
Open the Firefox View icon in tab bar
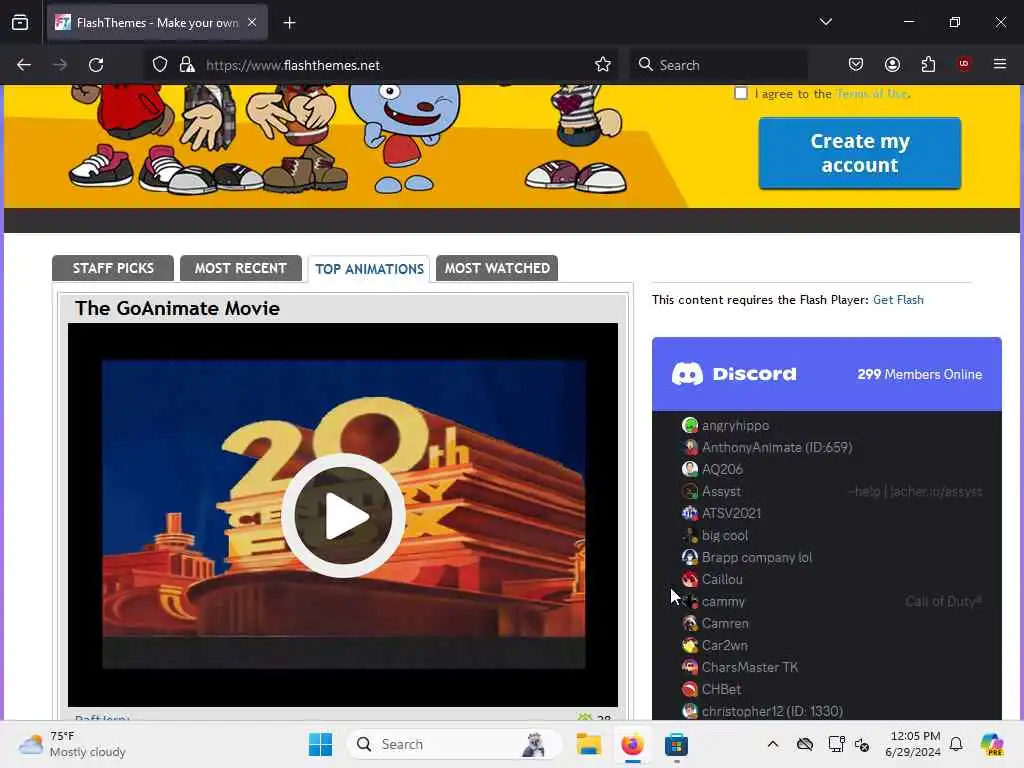[x=20, y=23]
